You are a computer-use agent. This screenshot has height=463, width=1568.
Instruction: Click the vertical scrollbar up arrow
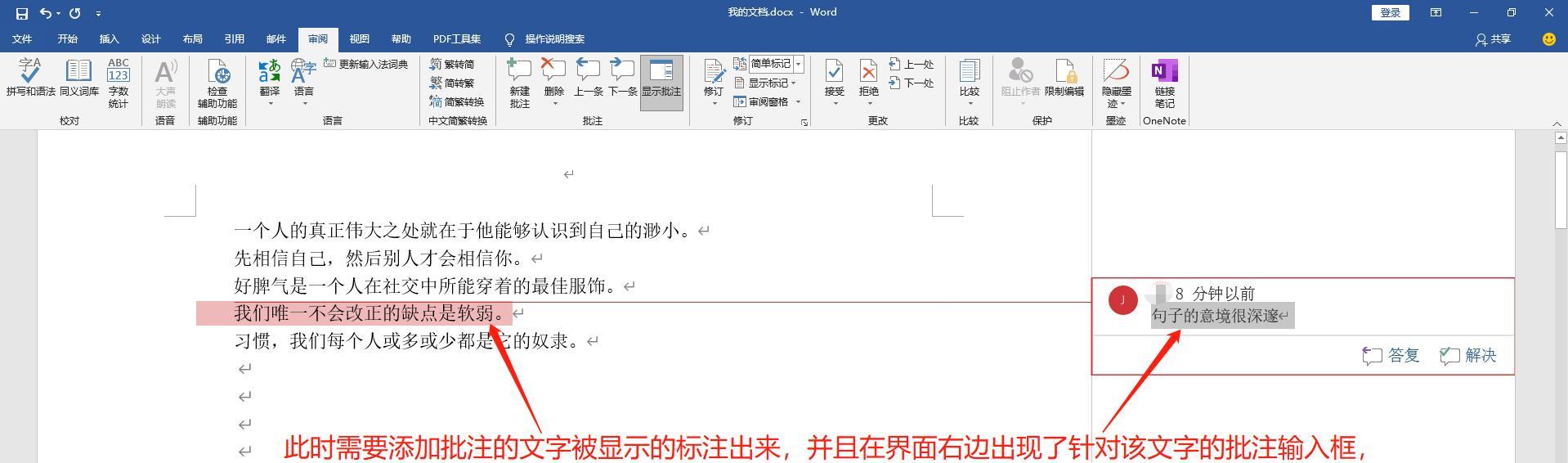coord(1561,137)
